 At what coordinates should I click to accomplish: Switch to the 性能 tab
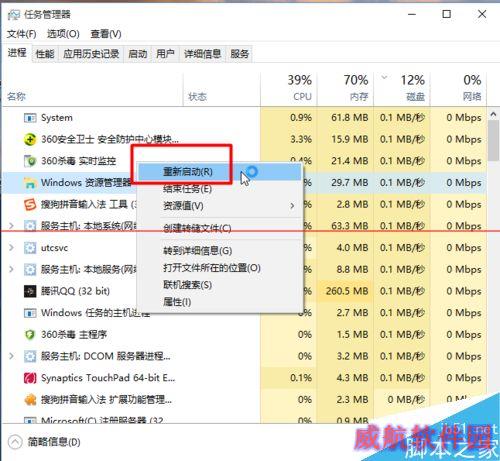(x=45, y=54)
